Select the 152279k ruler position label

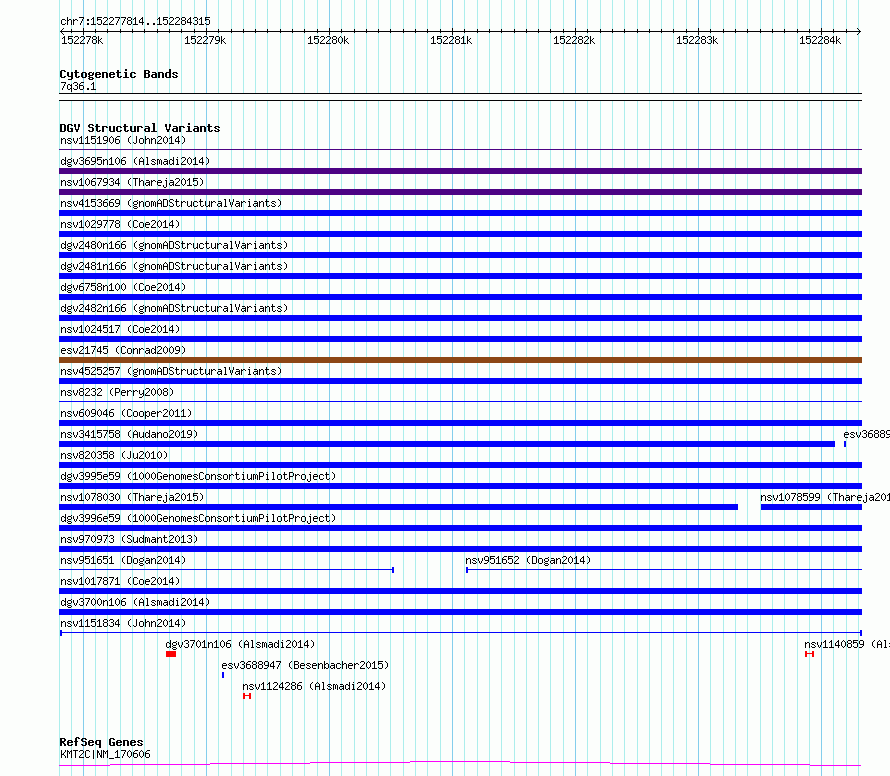[205, 40]
